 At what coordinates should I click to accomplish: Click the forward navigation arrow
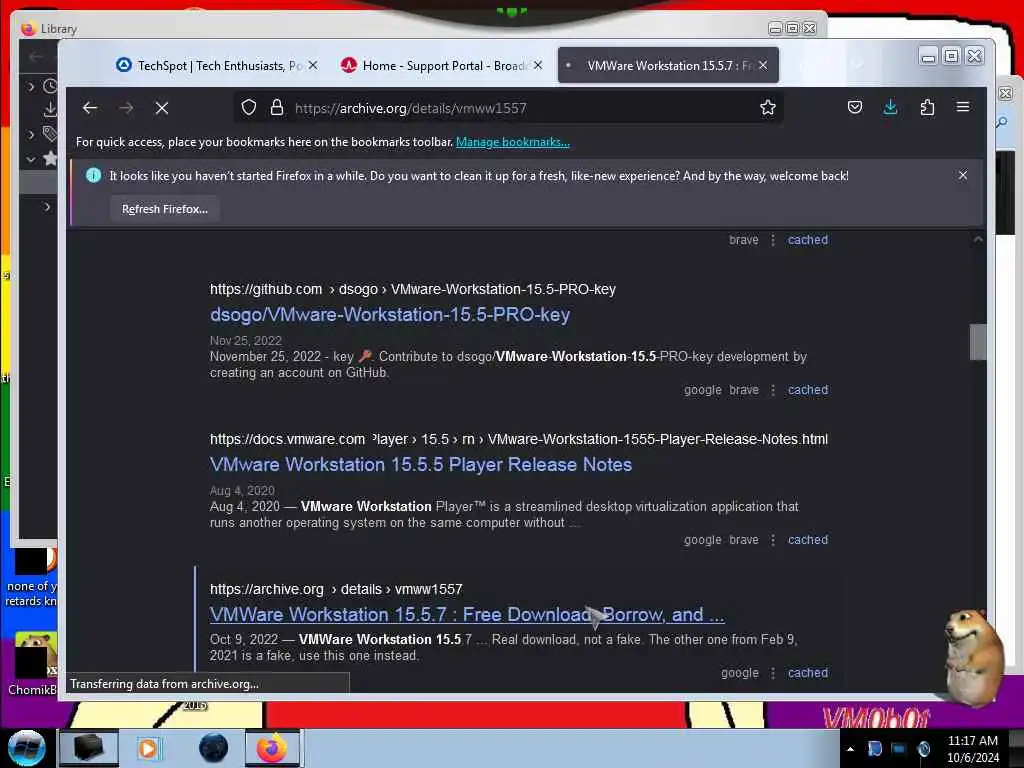126,108
